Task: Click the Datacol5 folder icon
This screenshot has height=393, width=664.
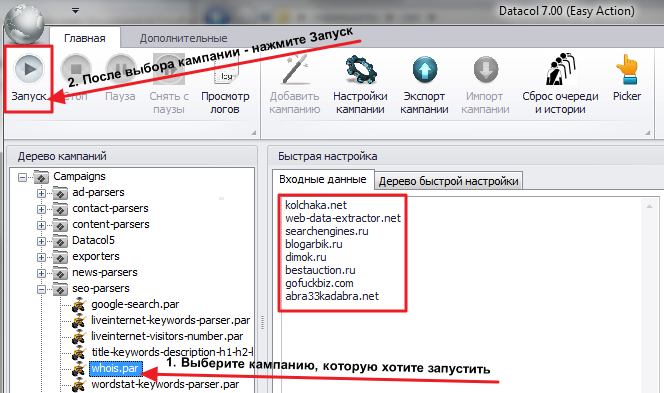Action: click(60, 241)
